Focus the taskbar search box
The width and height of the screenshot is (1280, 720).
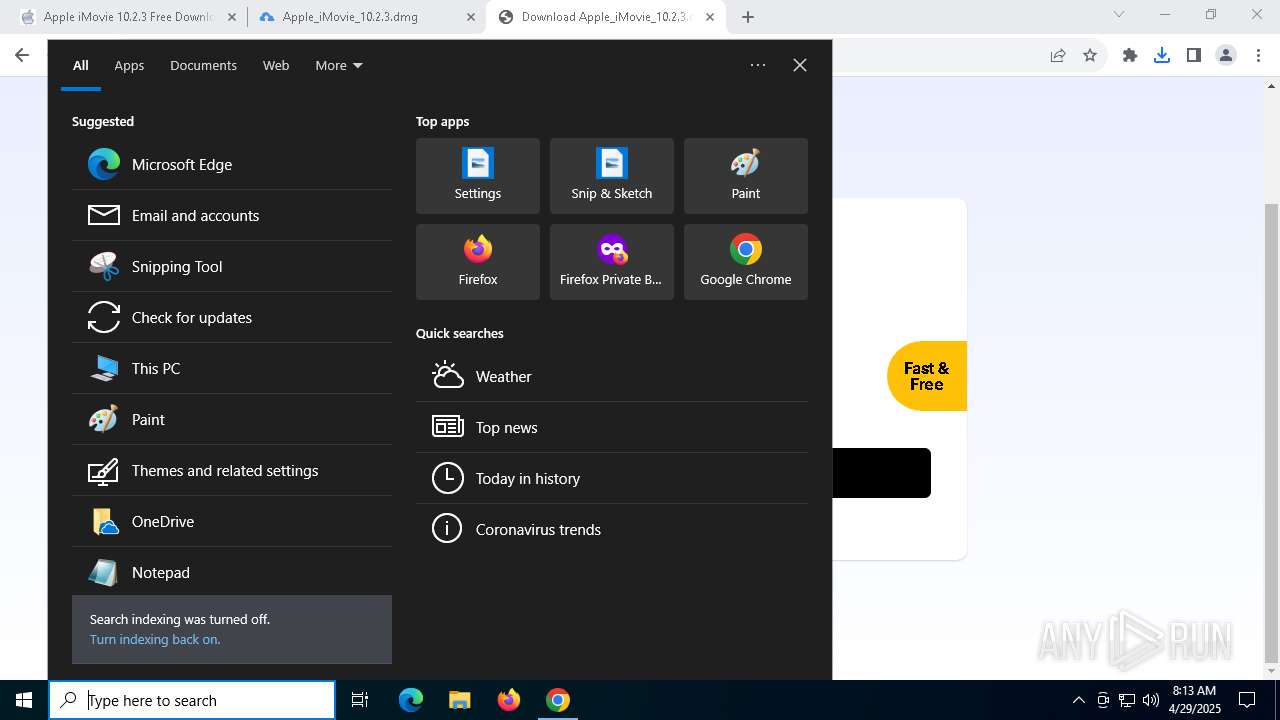point(192,700)
